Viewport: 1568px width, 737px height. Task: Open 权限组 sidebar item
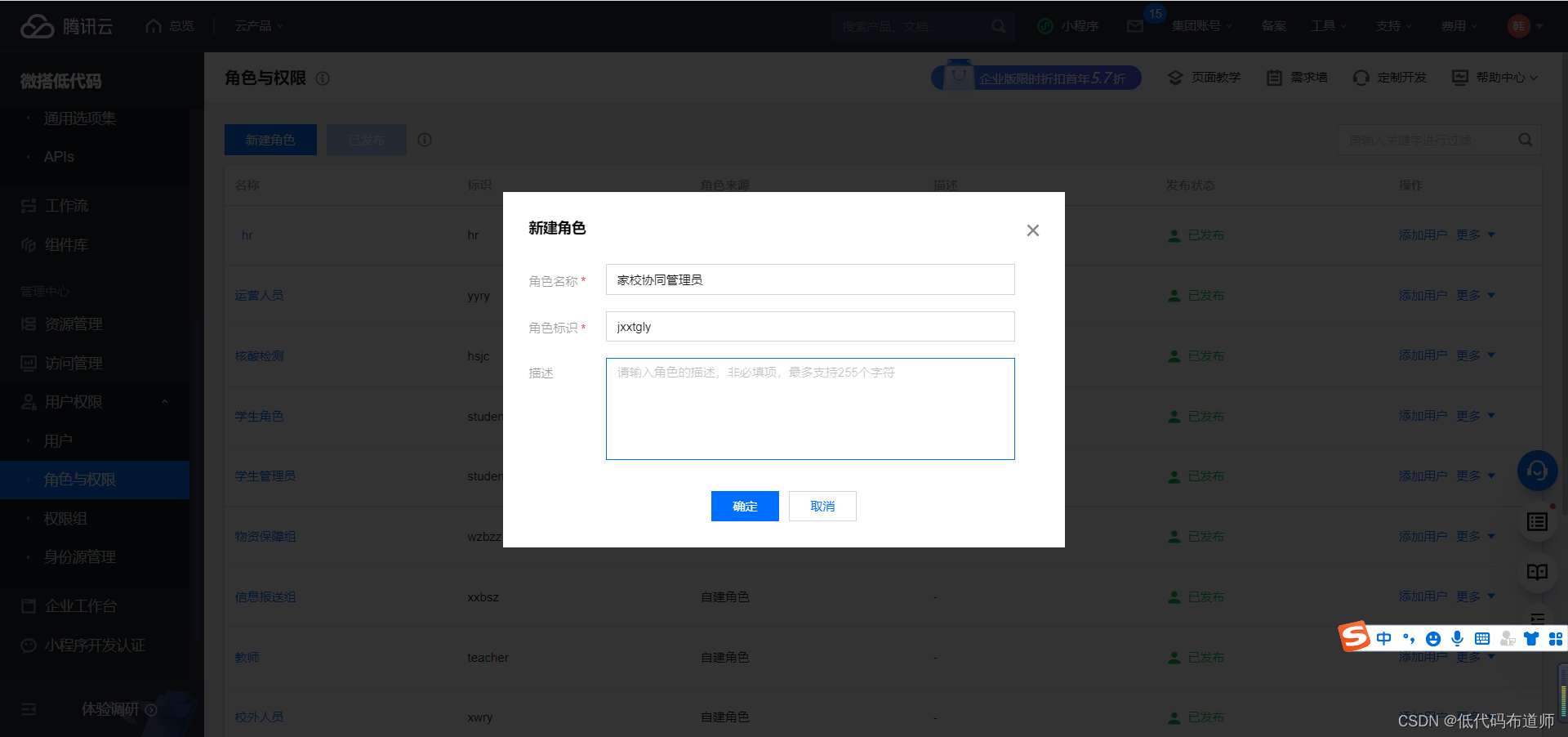point(65,519)
